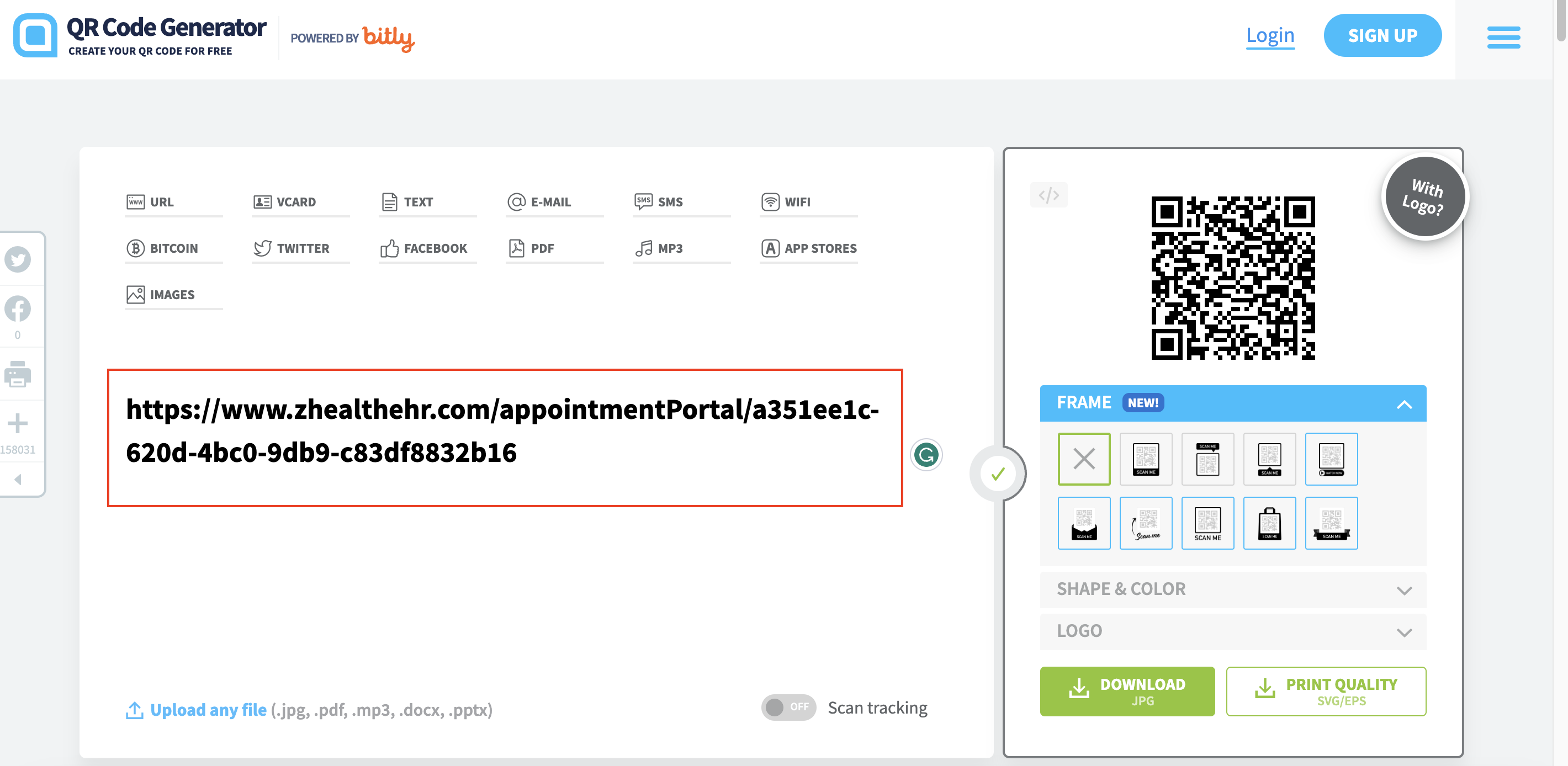Viewport: 1568px width, 766px height.
Task: Select the handwritten Scan me frame
Action: tap(1146, 523)
